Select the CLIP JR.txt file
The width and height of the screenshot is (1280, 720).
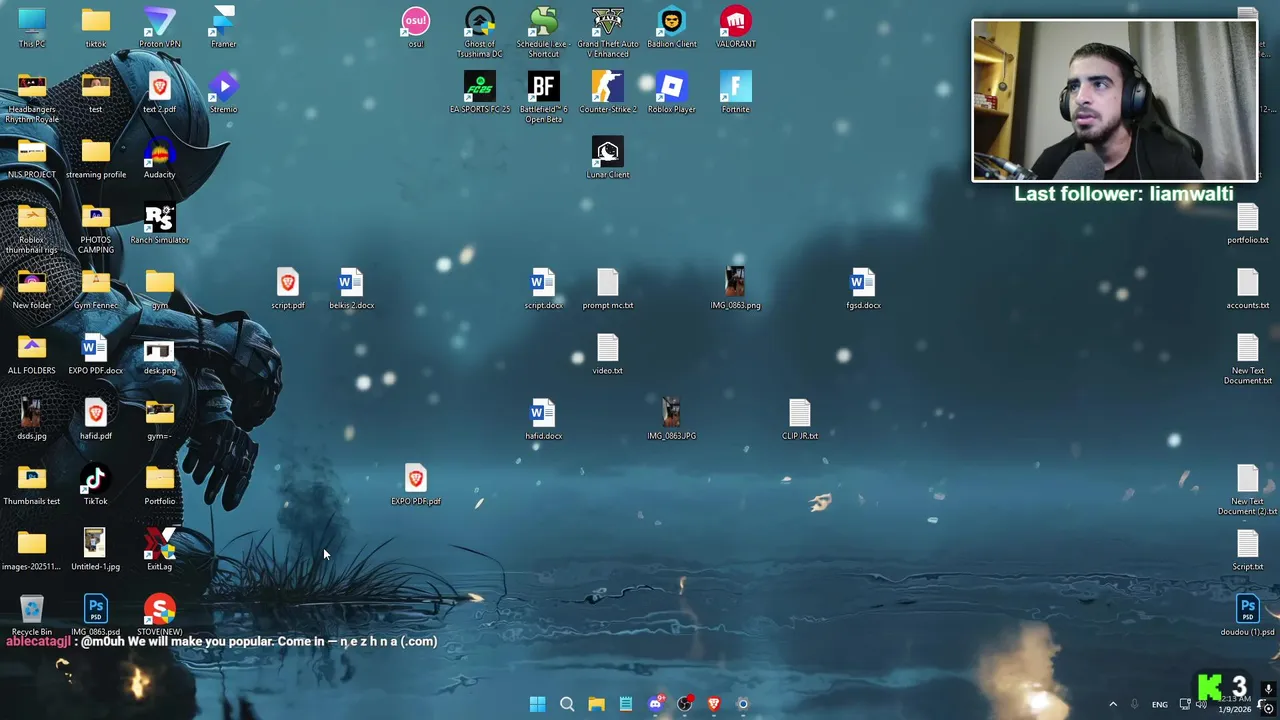pos(800,418)
